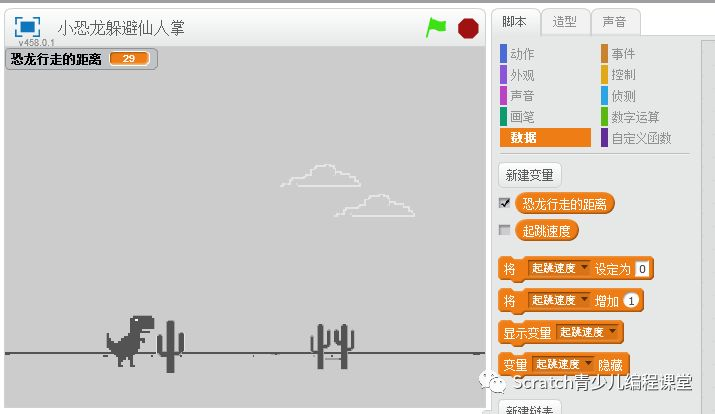This screenshot has height=414, width=715.
Task: Click the red stop sign button
Action: click(x=468, y=28)
